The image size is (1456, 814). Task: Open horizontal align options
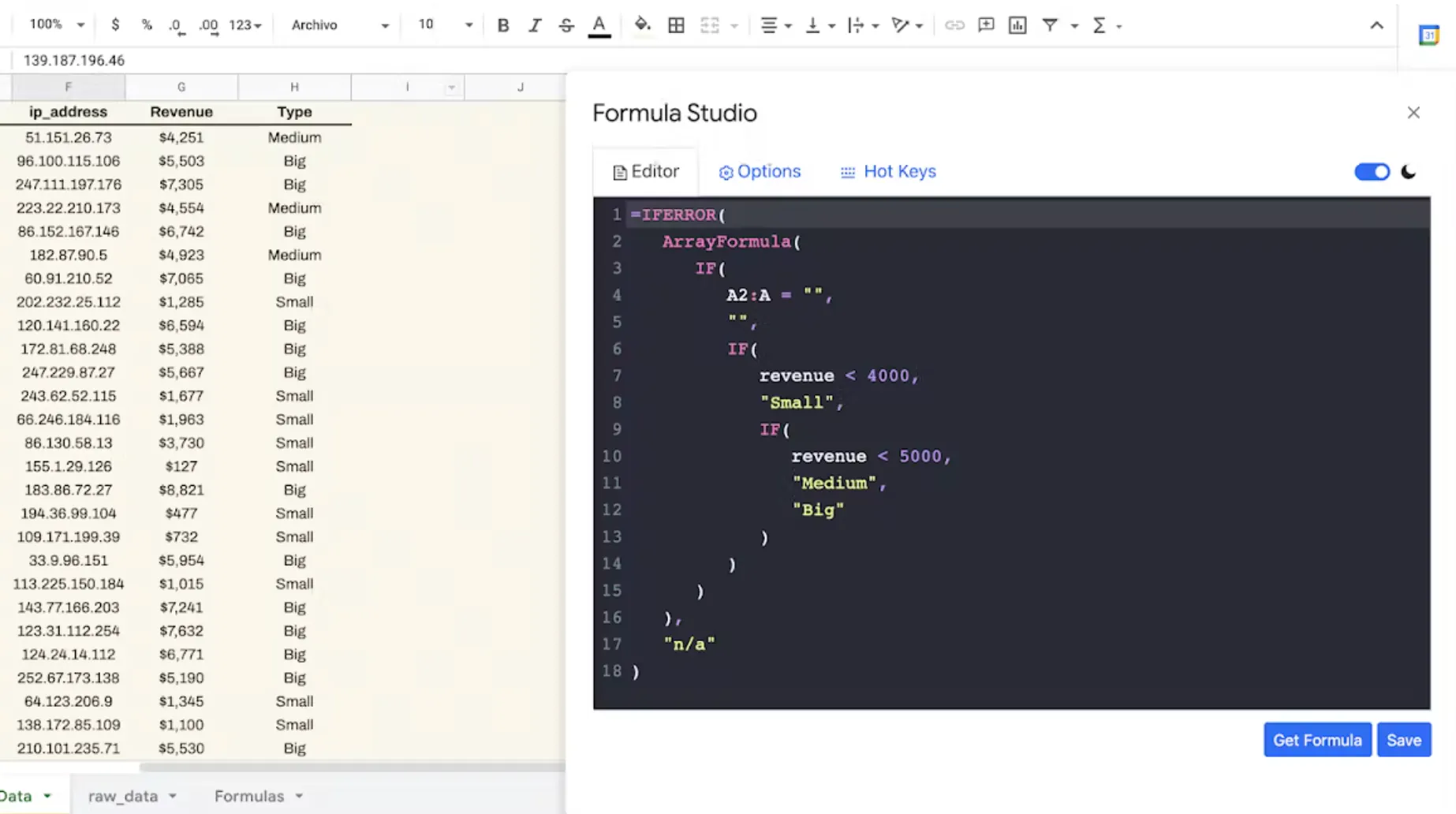pos(775,25)
